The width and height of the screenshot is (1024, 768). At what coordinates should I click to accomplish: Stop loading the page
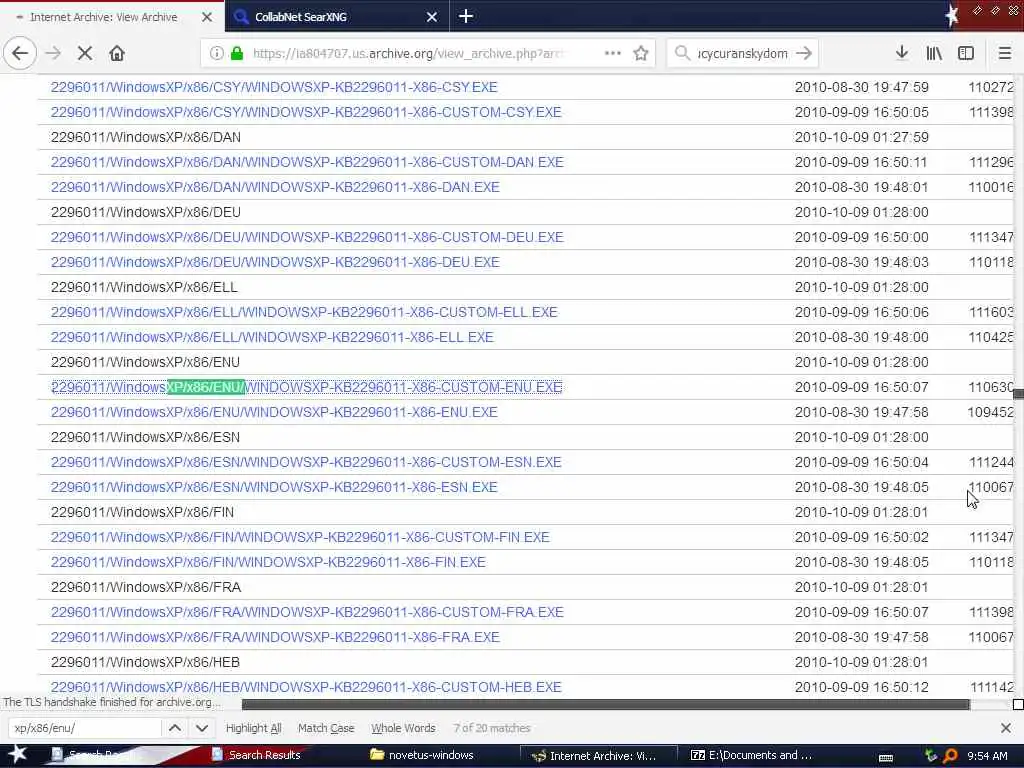tap(85, 54)
